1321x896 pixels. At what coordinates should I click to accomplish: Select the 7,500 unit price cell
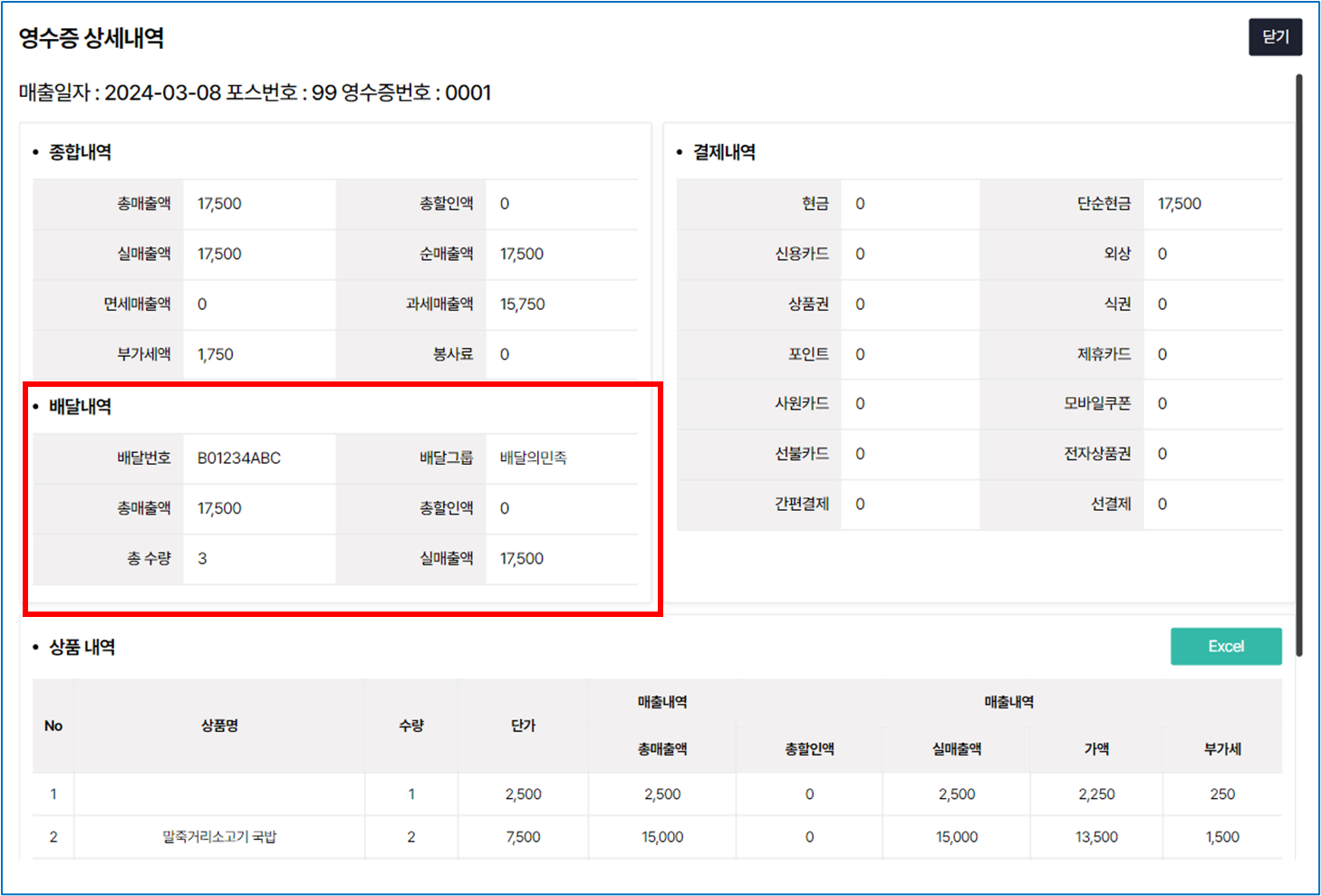coord(523,837)
